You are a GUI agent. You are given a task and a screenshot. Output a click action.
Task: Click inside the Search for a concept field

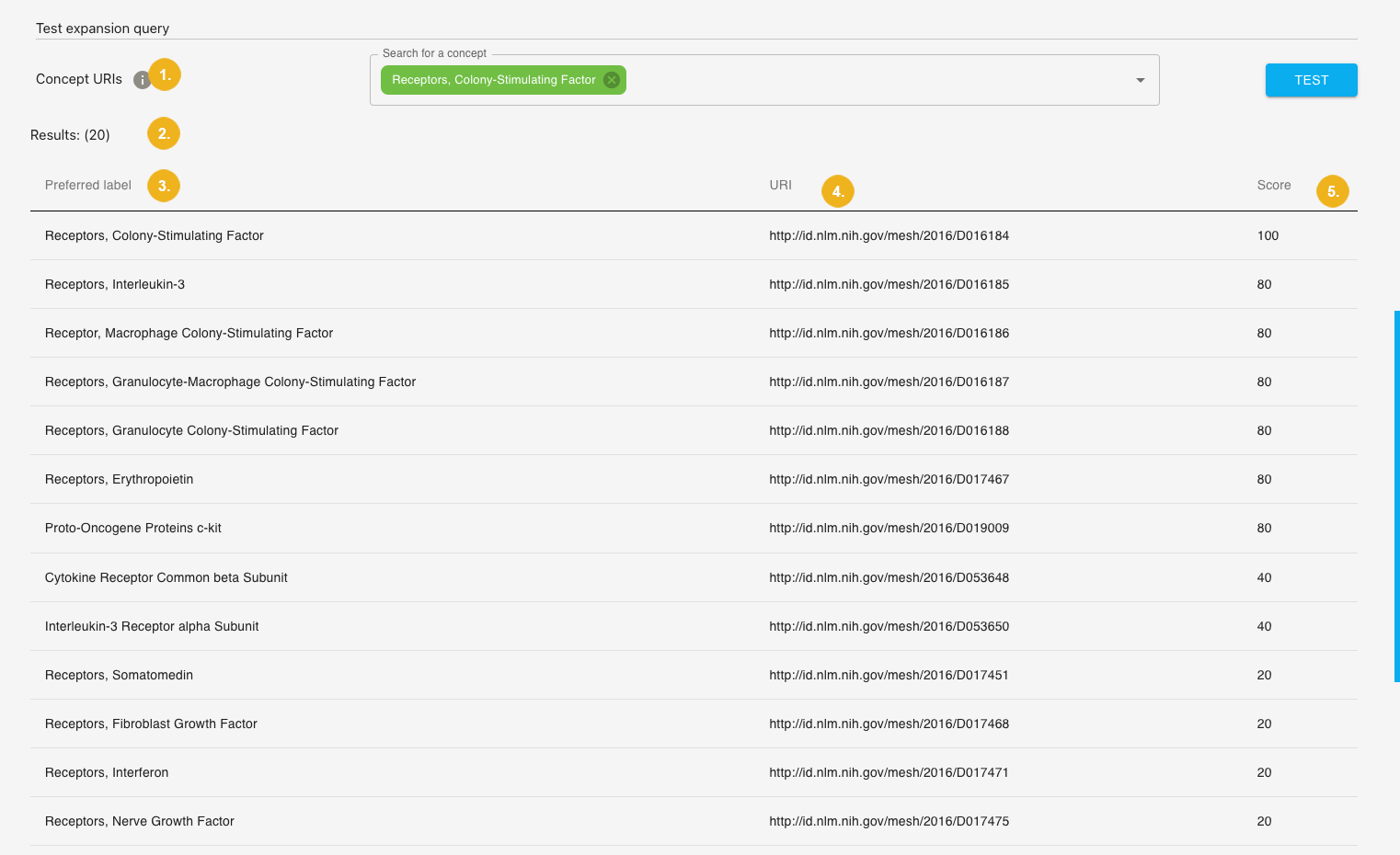click(x=874, y=80)
